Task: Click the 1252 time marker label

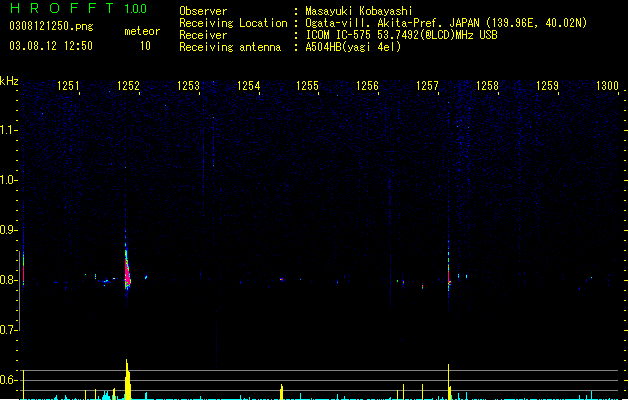Action: (128, 86)
